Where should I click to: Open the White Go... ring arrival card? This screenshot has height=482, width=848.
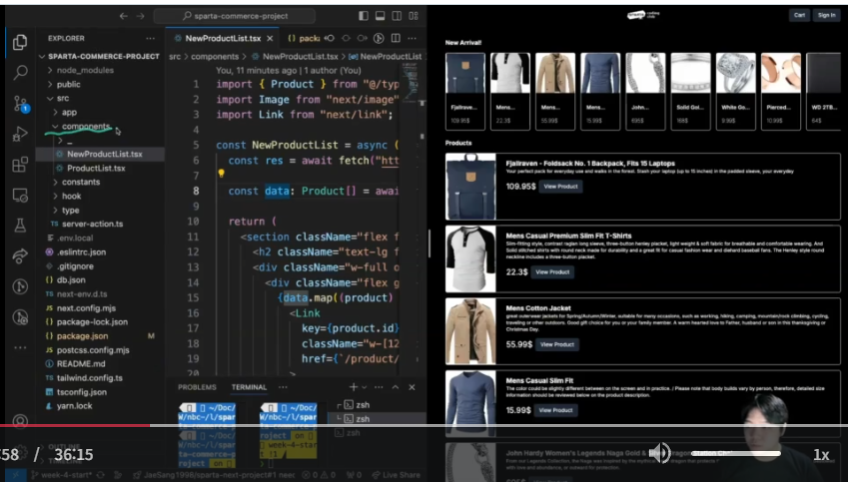pos(736,91)
